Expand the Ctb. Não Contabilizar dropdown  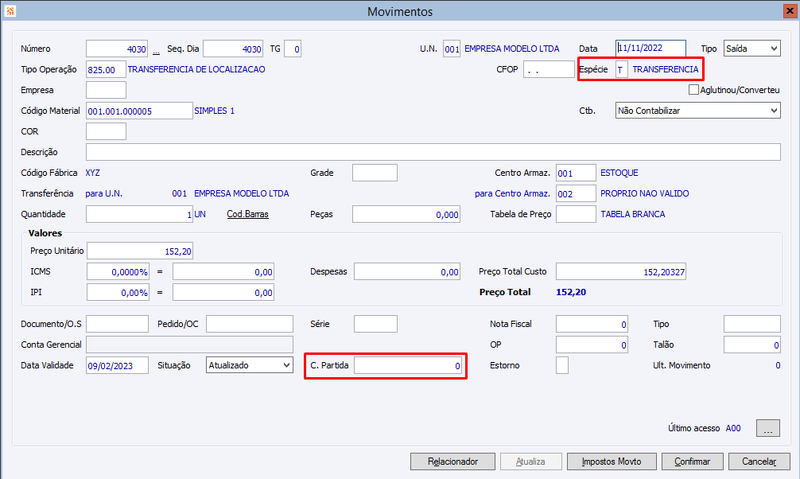[x=698, y=111]
